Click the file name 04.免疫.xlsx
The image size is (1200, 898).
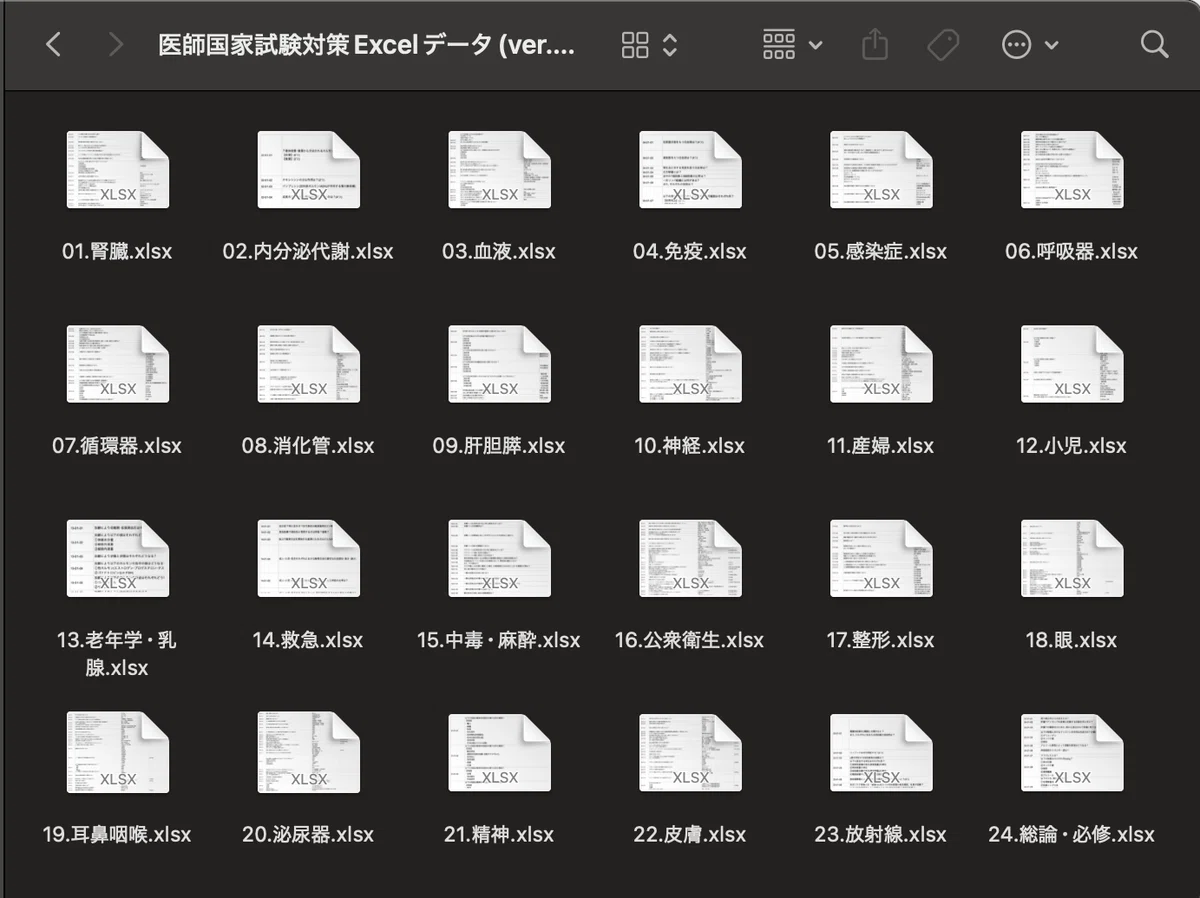690,252
